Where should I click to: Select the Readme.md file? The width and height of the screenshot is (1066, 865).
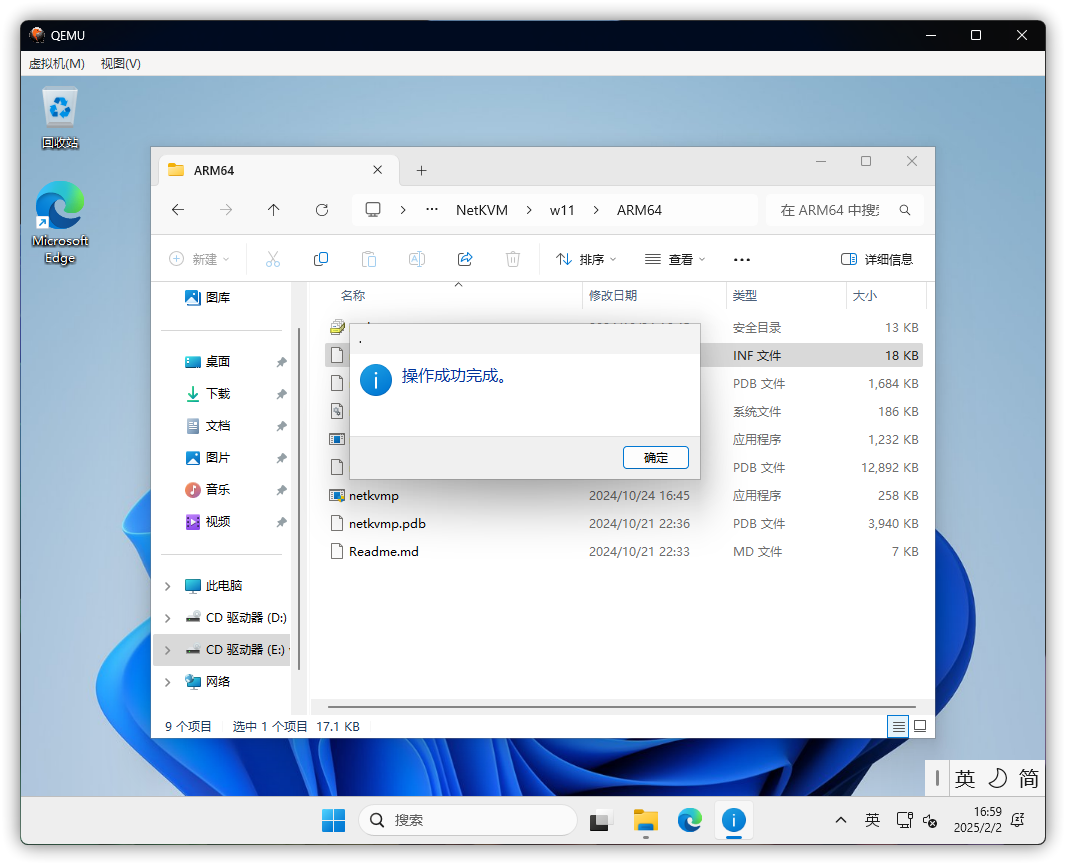[383, 551]
